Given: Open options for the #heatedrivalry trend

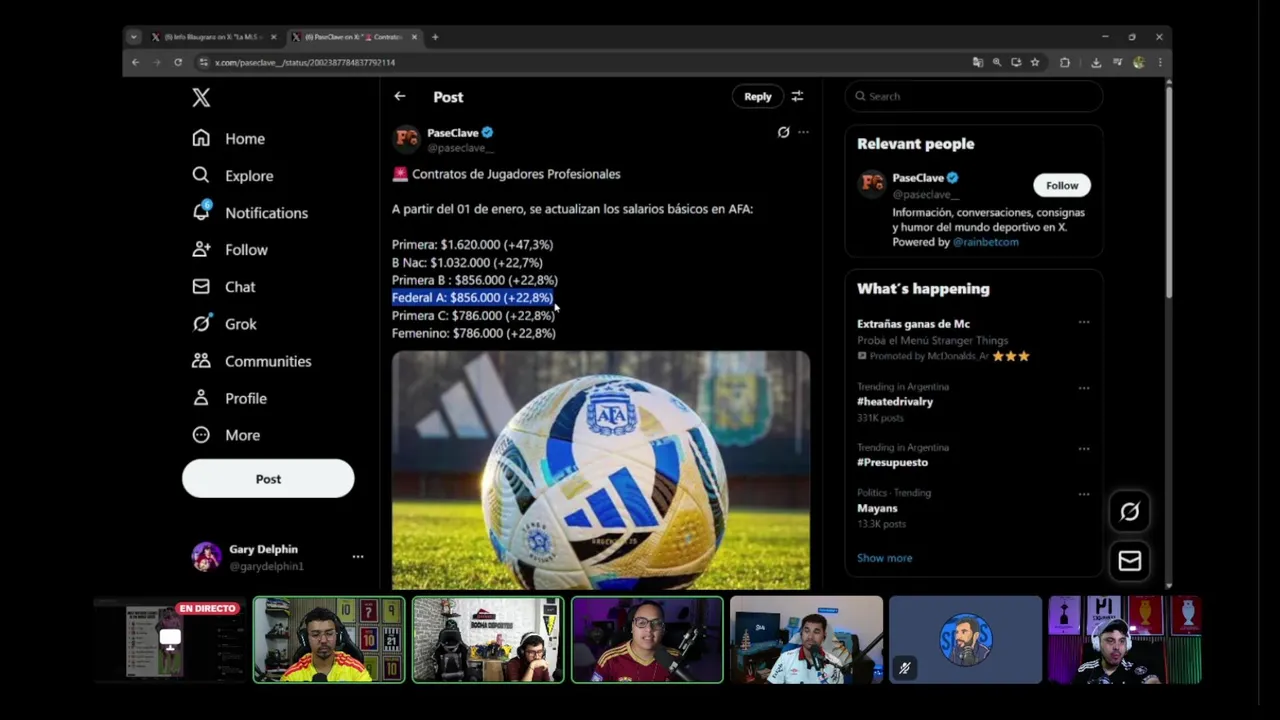Looking at the screenshot, I should (1083, 387).
